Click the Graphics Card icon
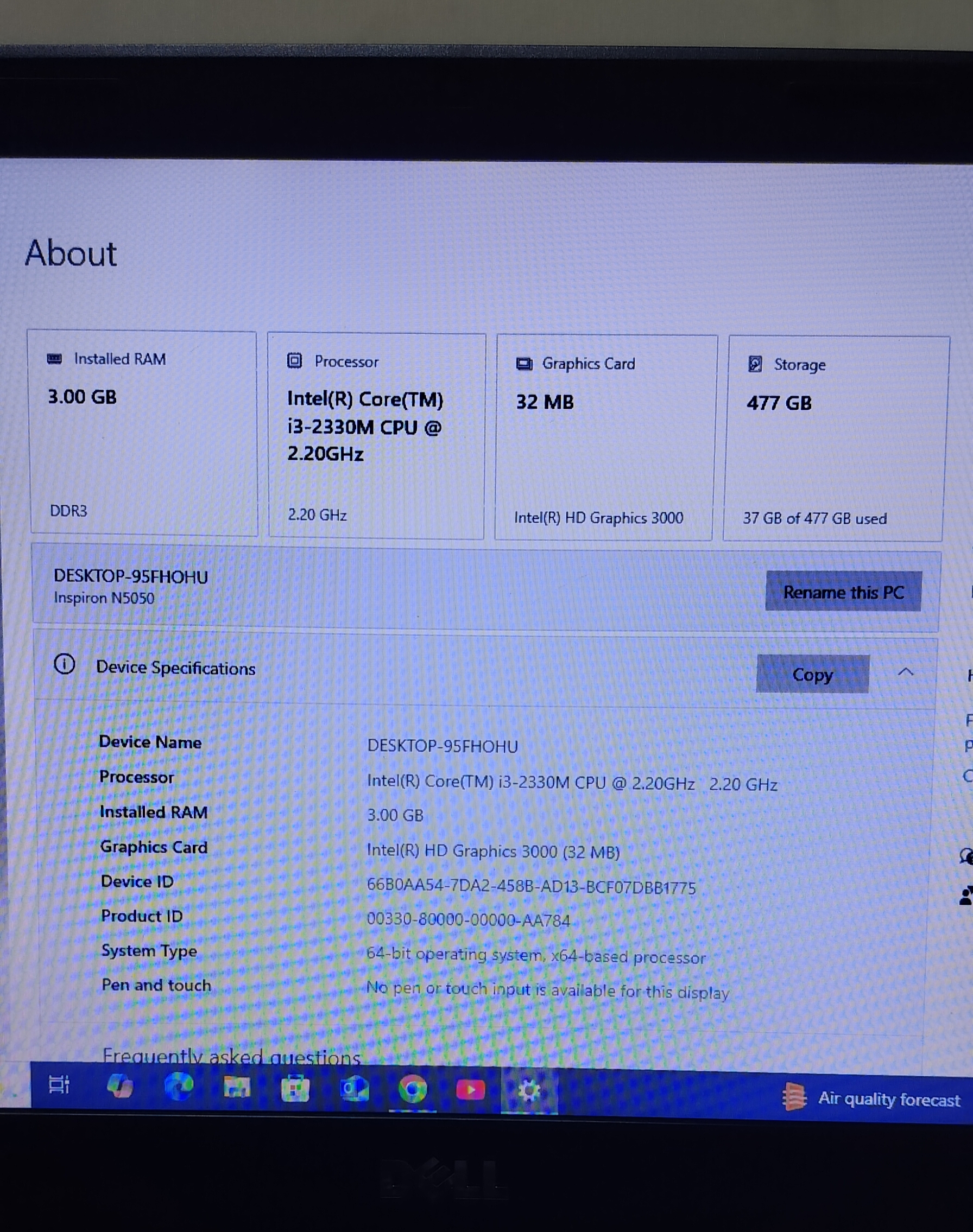The image size is (973, 1232). tap(524, 363)
